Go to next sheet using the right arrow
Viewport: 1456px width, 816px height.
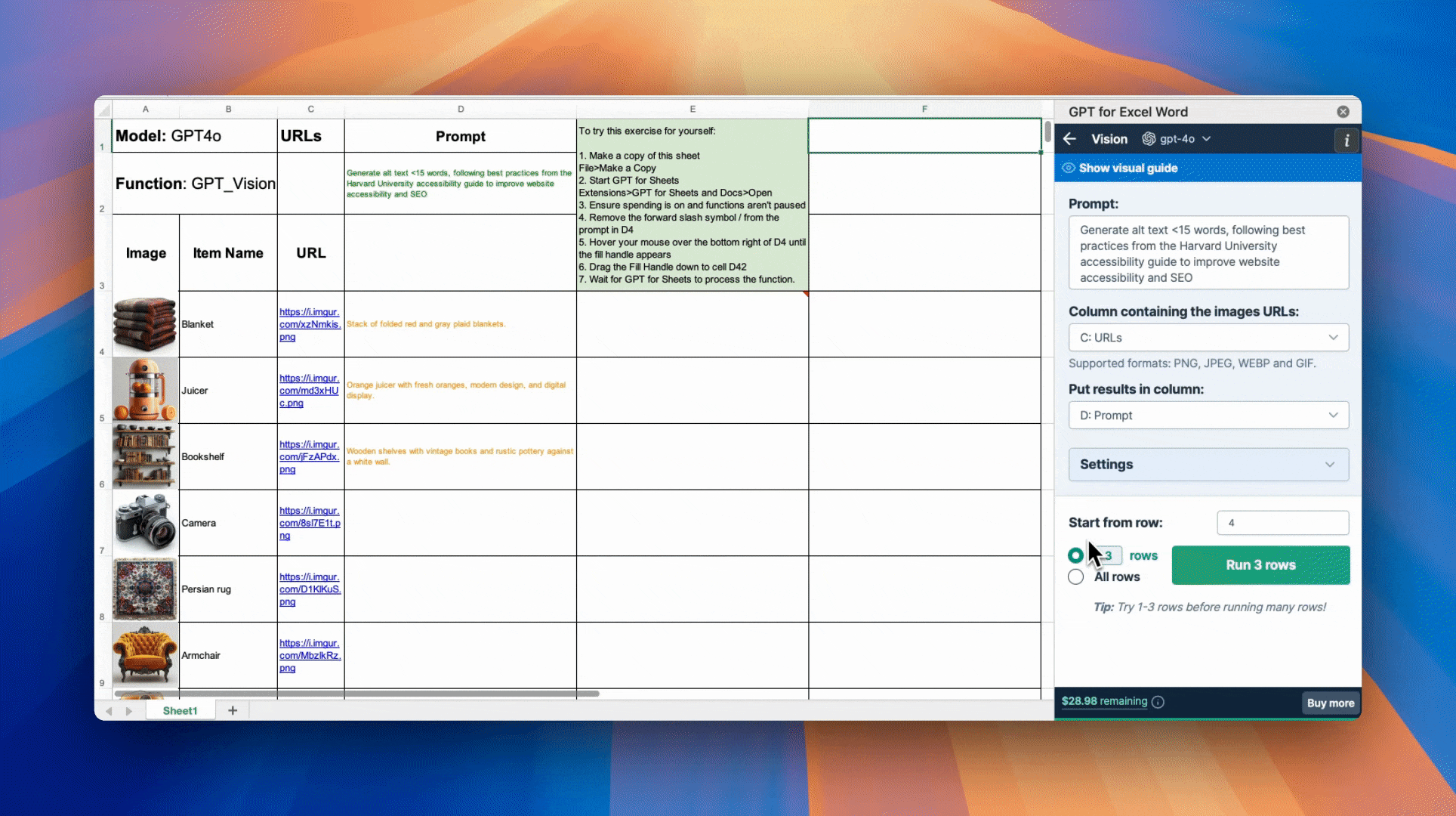(129, 711)
